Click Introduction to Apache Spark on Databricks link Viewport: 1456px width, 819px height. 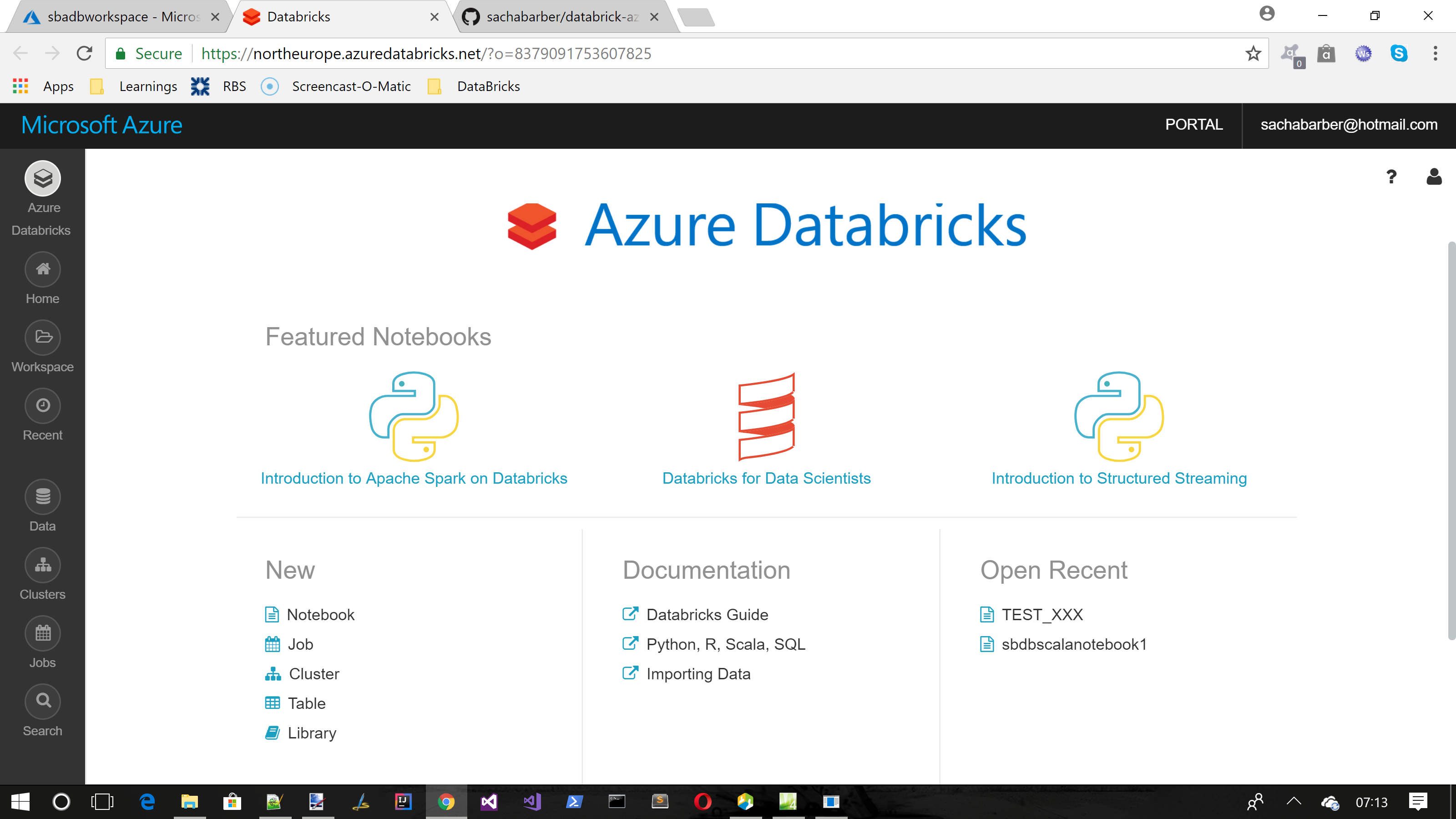click(x=414, y=478)
